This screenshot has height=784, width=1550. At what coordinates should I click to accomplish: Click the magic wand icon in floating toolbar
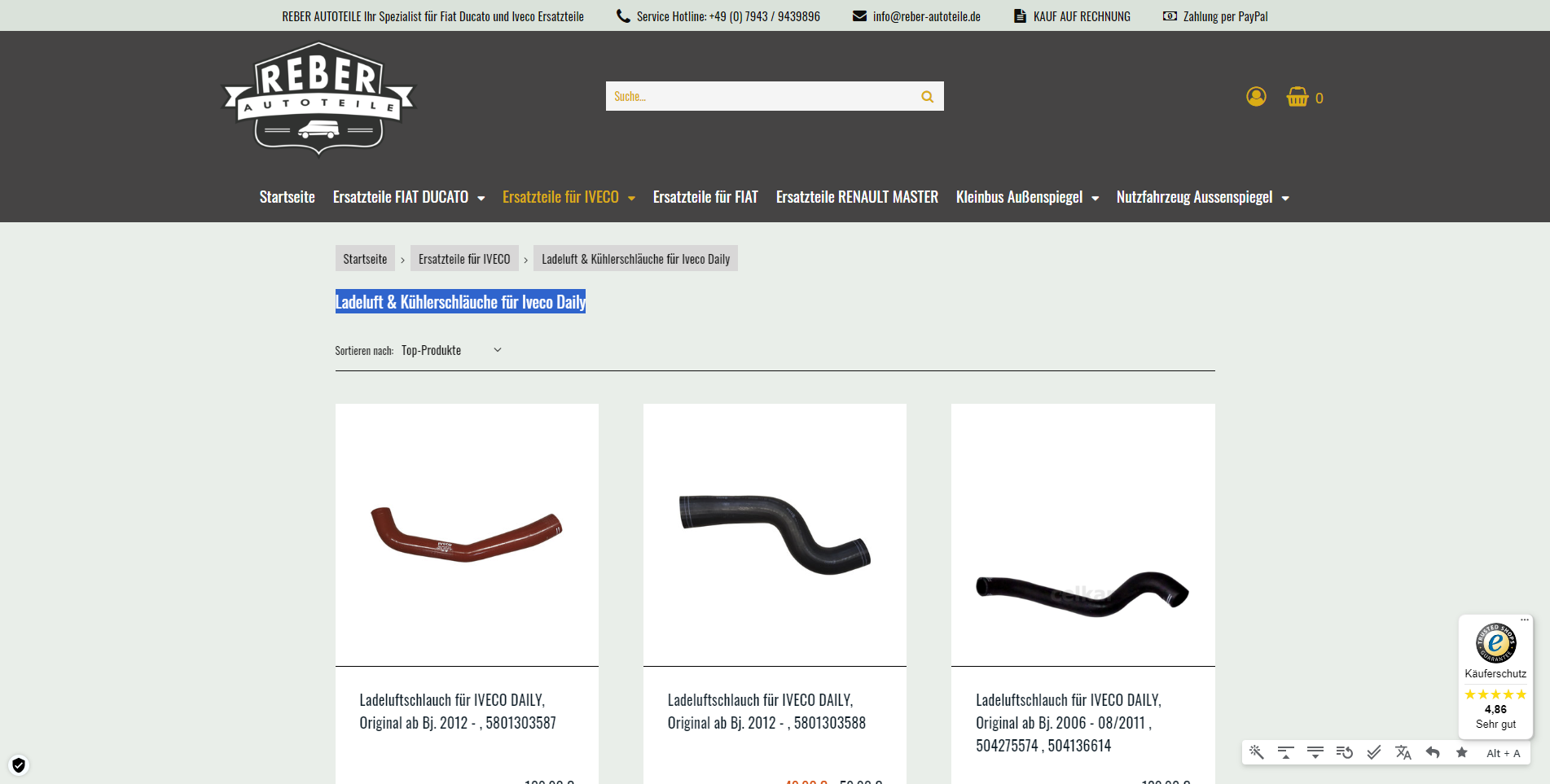point(1257,752)
